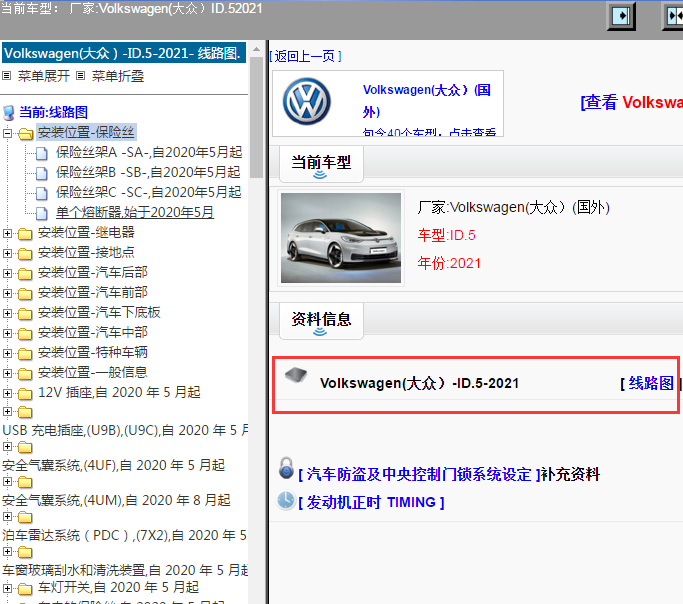This screenshot has width=683, height=604.
Task: Click the panel split arrows button at top-right edge
Action: point(674,16)
